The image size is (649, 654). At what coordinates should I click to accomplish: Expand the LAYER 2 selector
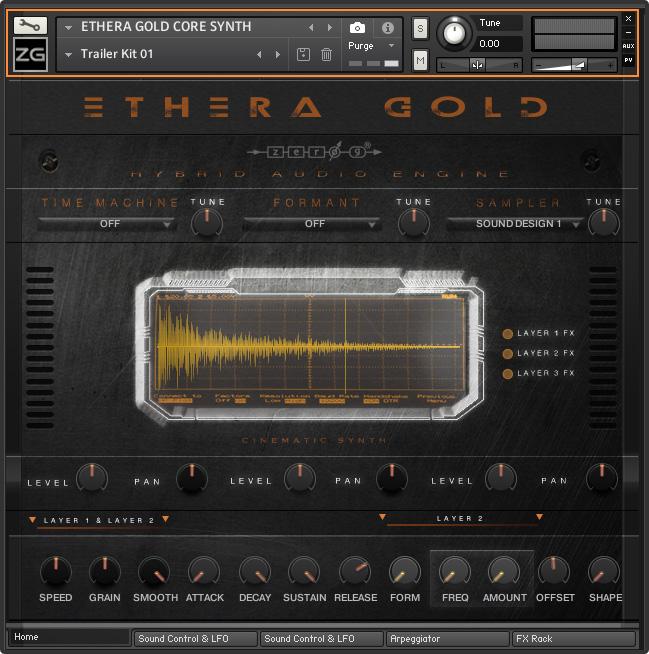[460, 518]
